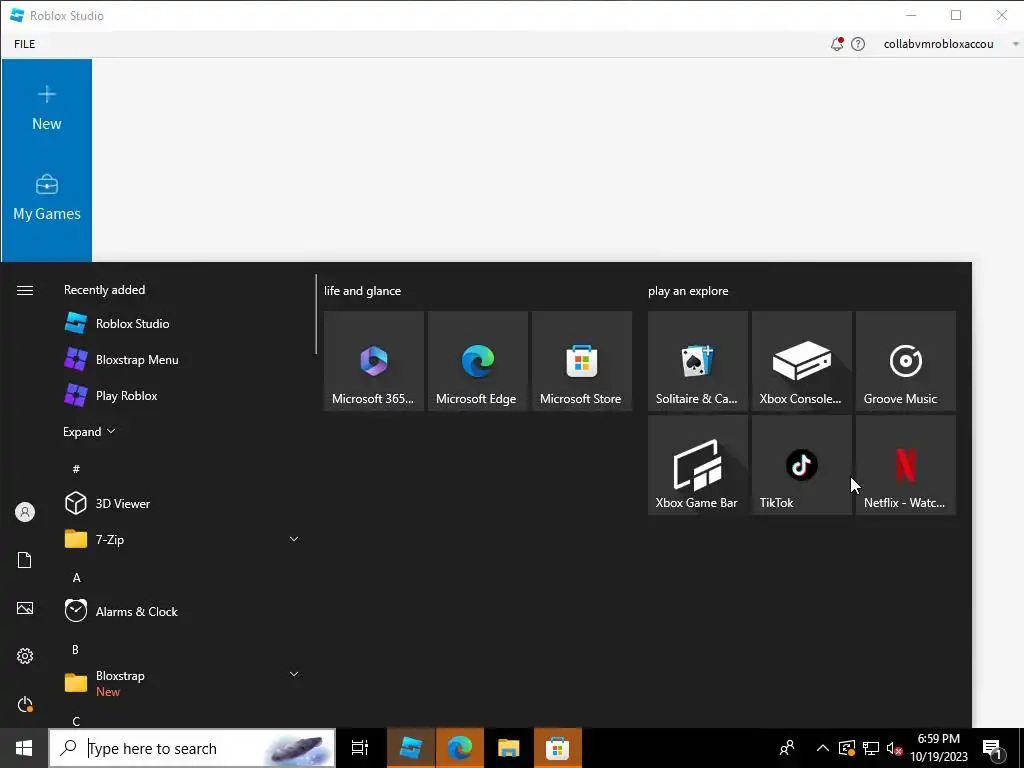
Task: Open the Groove Music tile
Action: pyautogui.click(x=906, y=360)
